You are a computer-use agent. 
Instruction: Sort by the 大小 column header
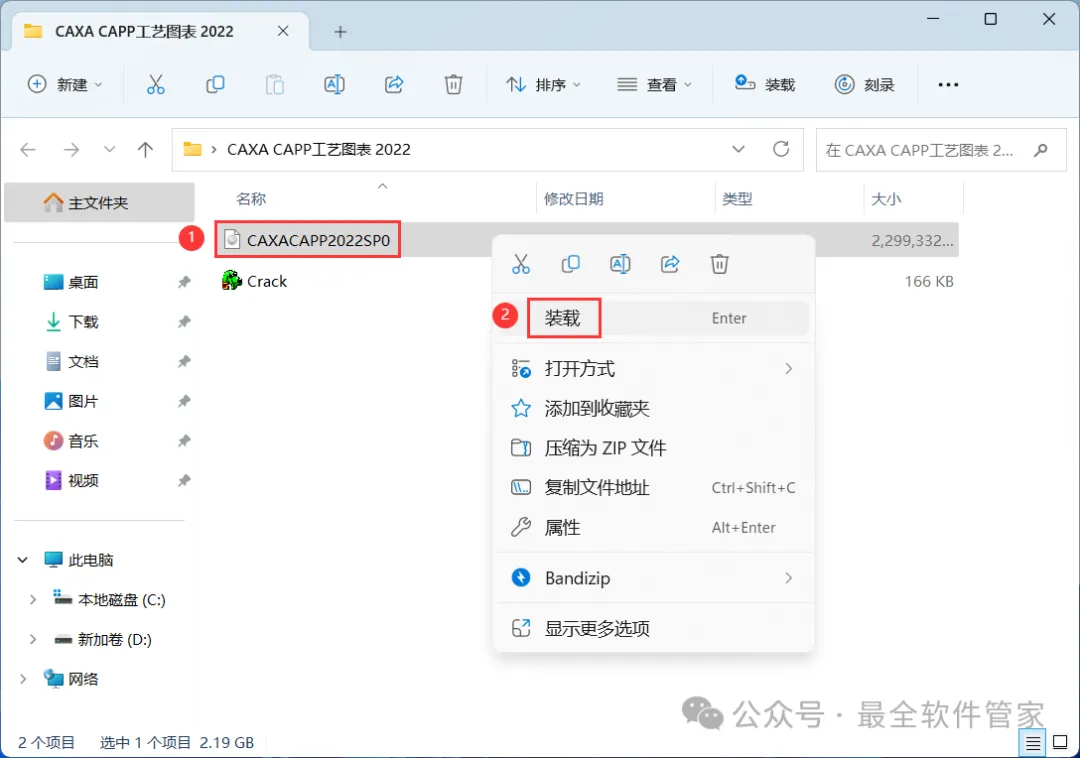(886, 199)
